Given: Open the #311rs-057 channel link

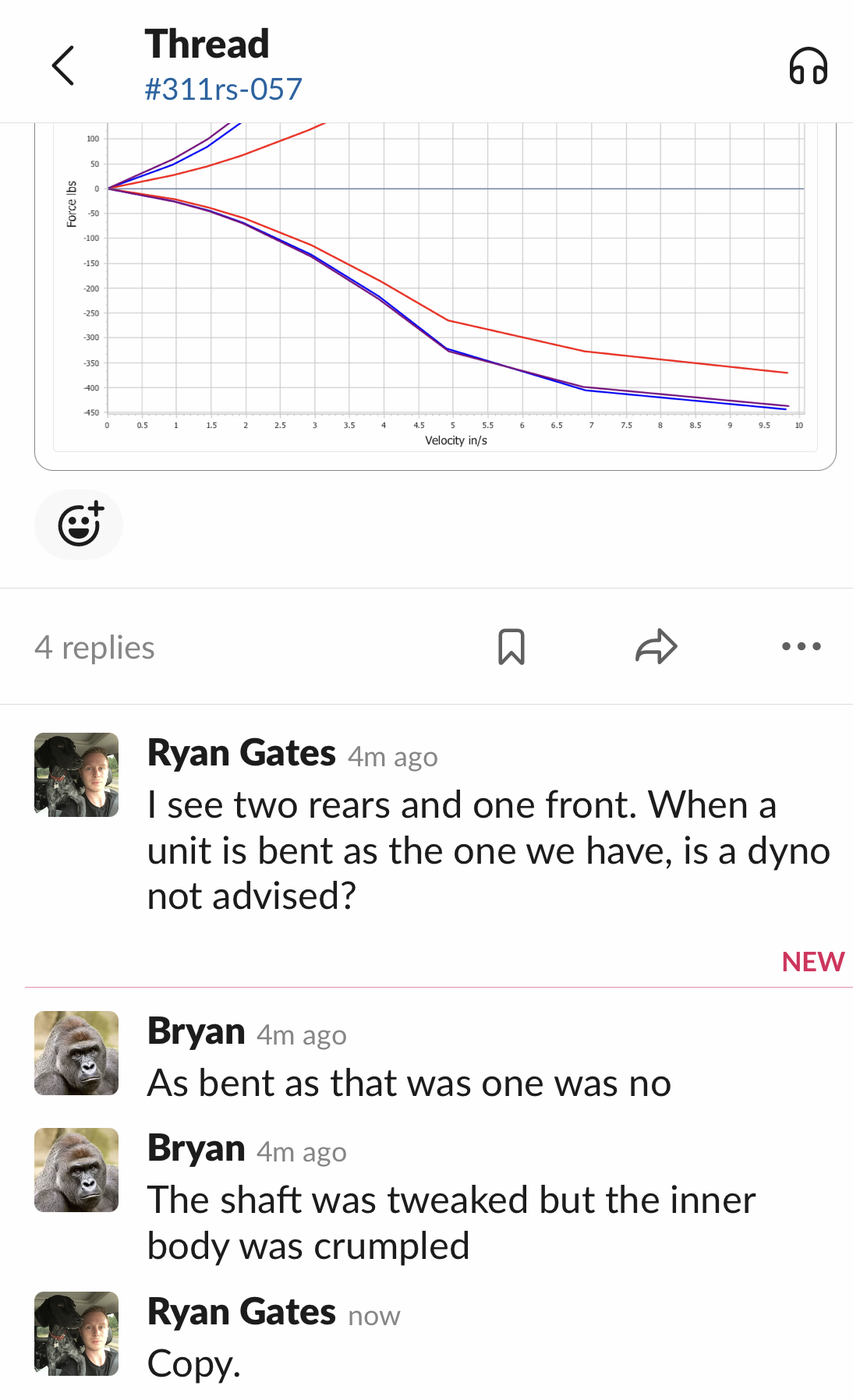Looking at the screenshot, I should point(223,90).
